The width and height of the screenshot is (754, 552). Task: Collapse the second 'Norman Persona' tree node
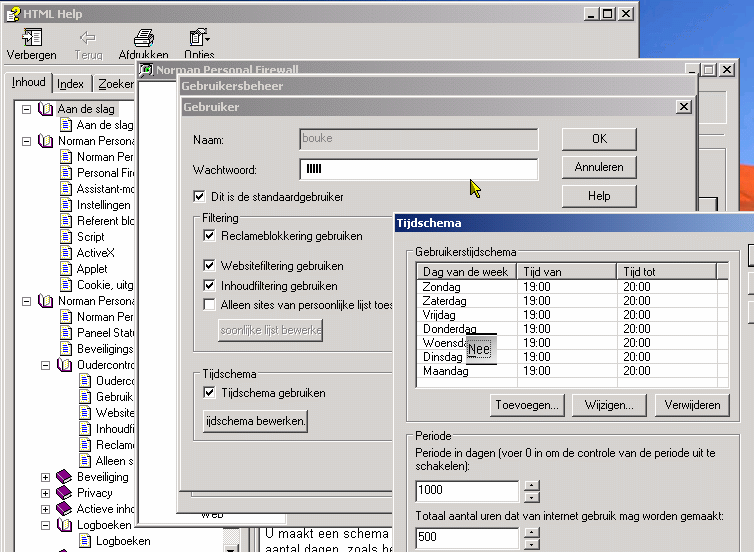tap(26, 301)
